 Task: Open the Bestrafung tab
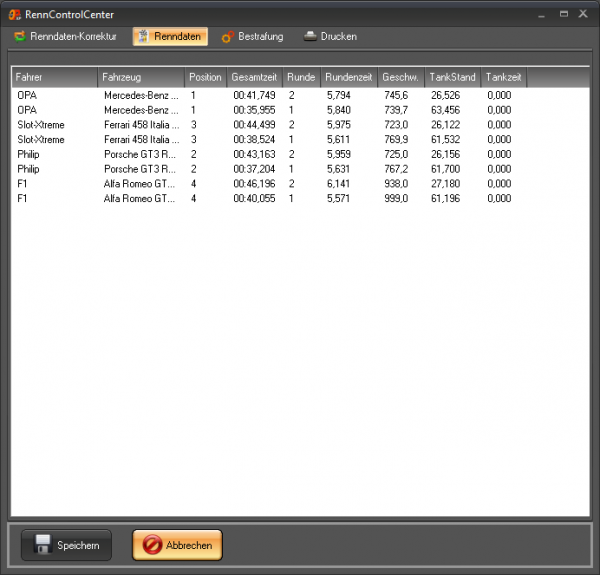click(x=253, y=36)
